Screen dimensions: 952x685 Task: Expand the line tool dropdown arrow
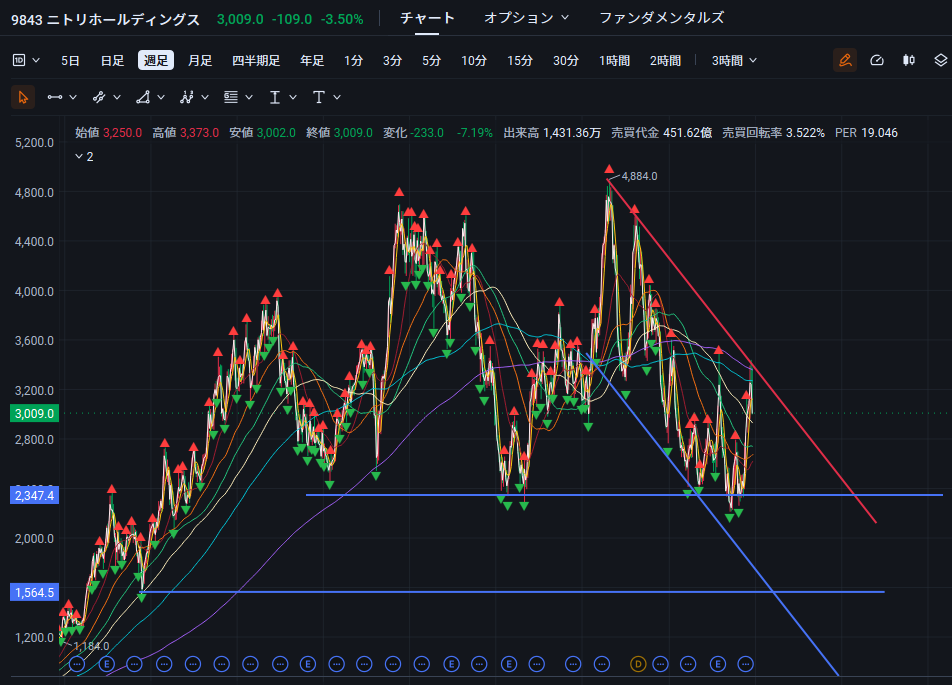(x=73, y=97)
